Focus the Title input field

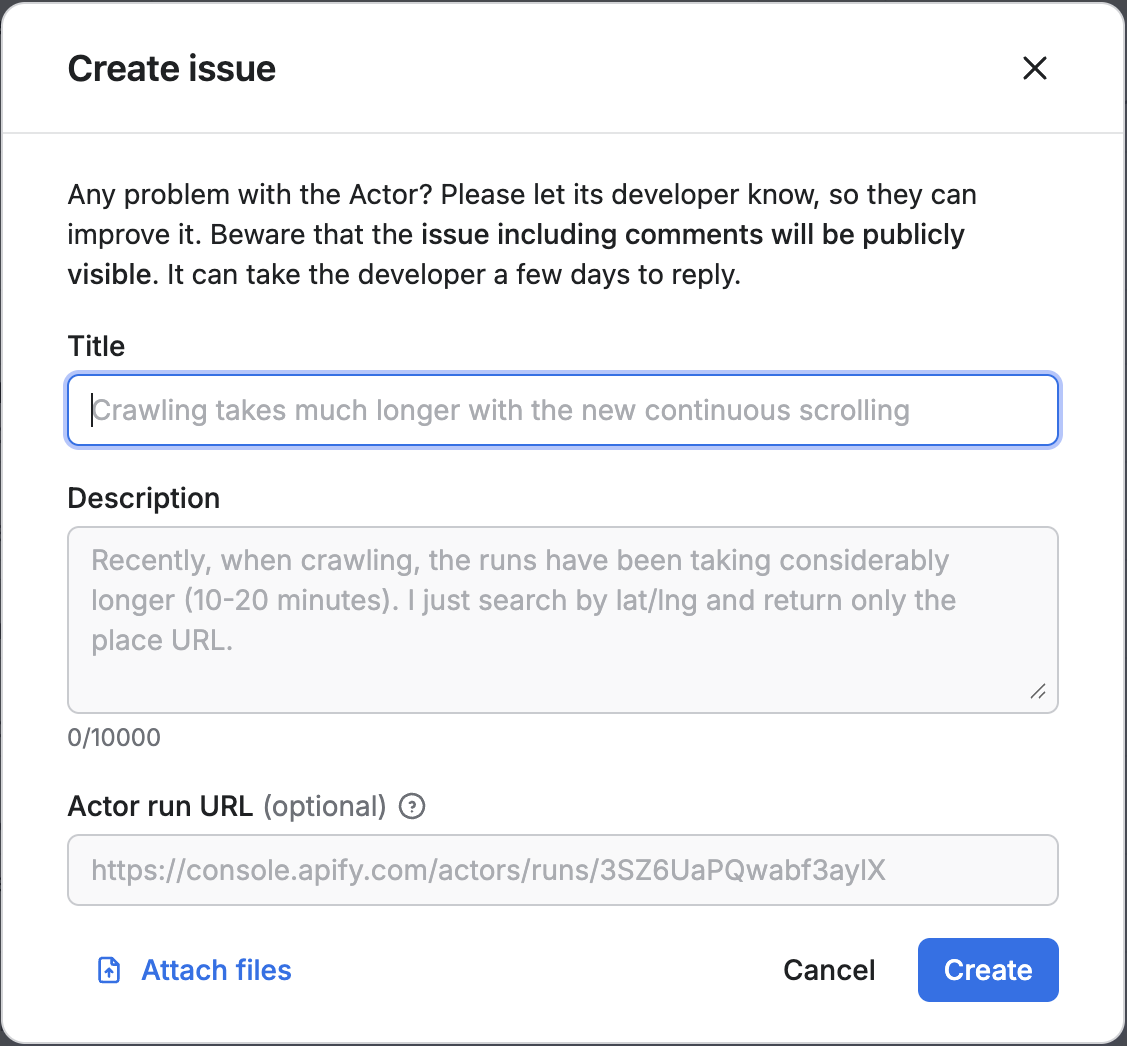562,410
